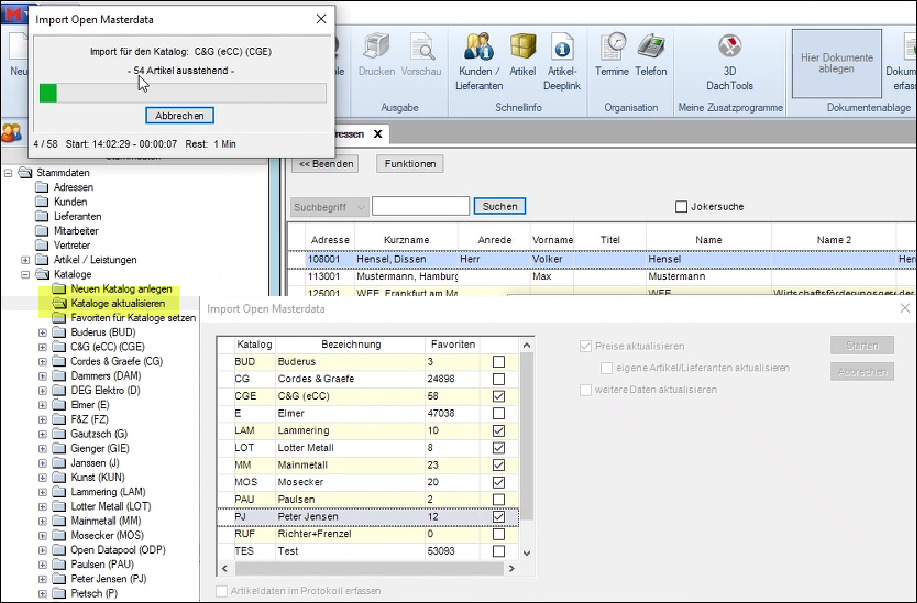
Task: Click the import progress bar
Action: click(183, 94)
